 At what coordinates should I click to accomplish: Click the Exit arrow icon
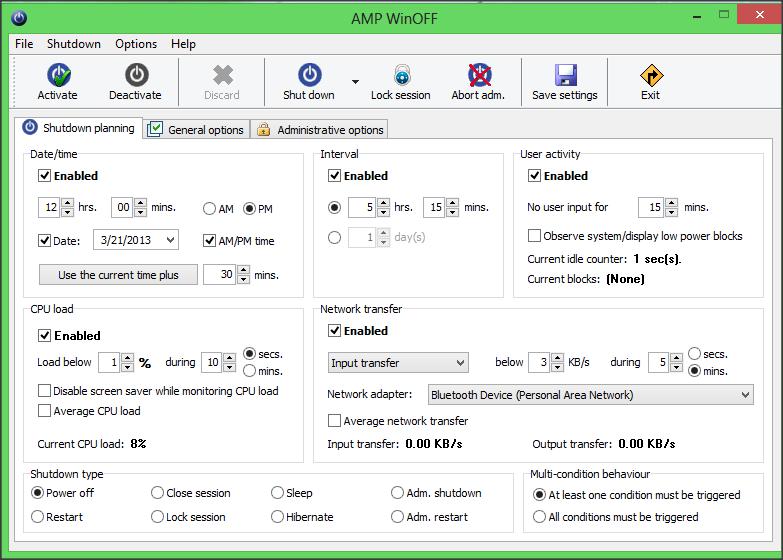[x=651, y=75]
